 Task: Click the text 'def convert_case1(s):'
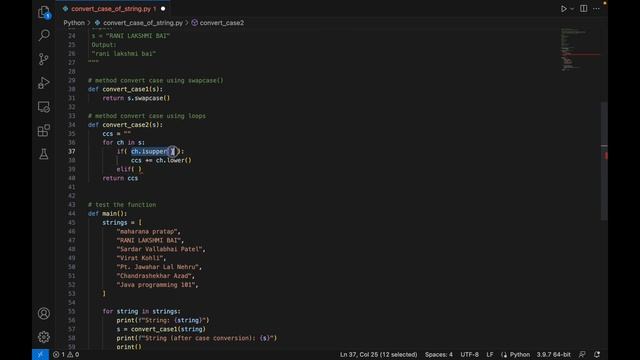coord(125,89)
